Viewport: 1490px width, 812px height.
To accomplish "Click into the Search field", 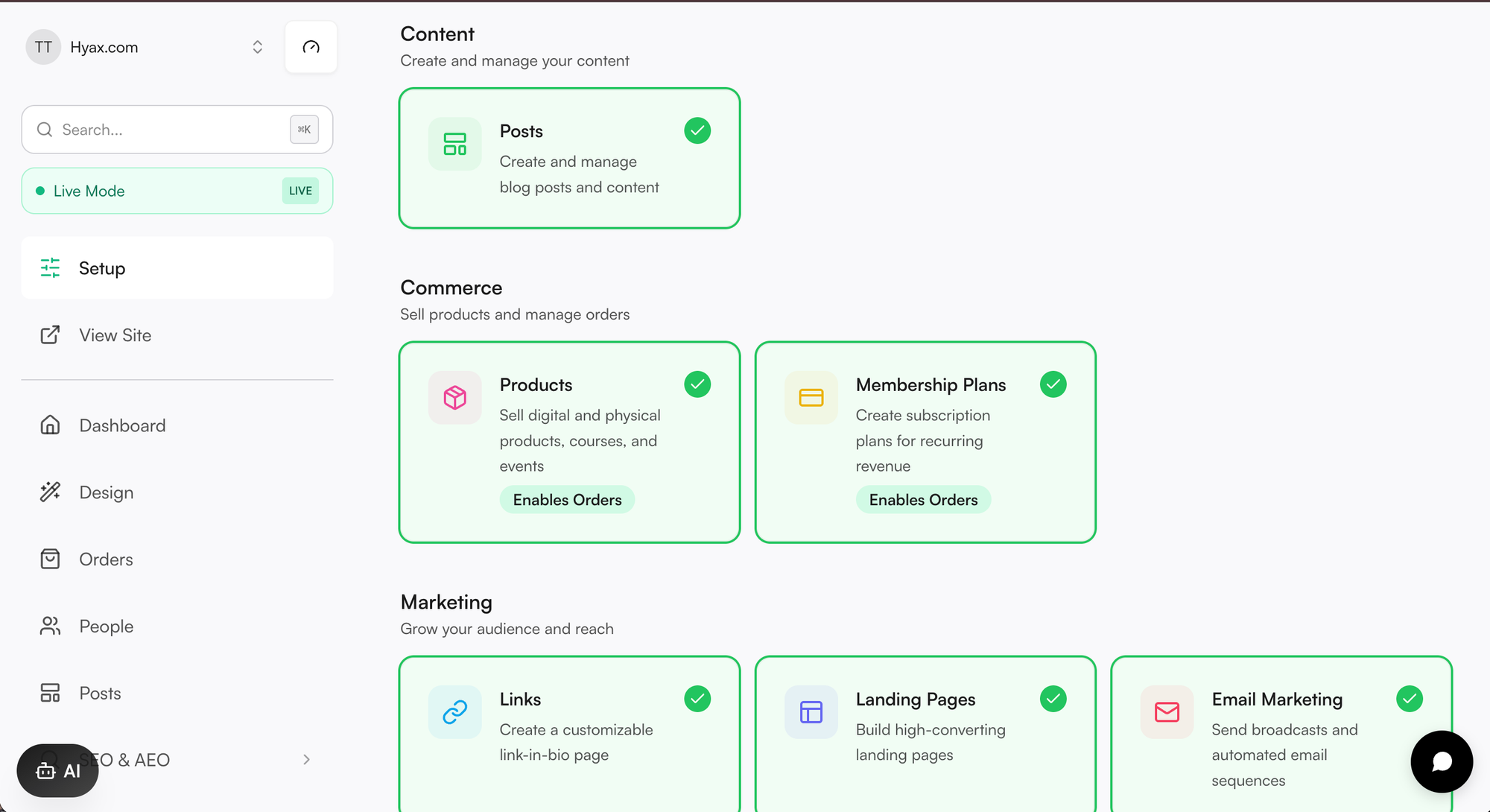I will point(177,130).
